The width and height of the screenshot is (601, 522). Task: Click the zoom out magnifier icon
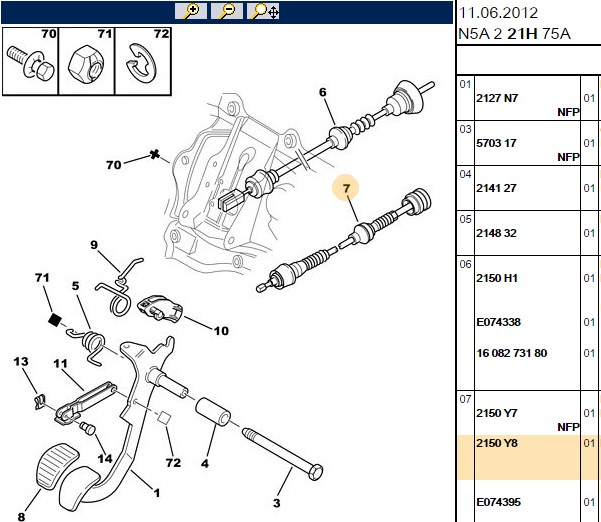tap(227, 11)
